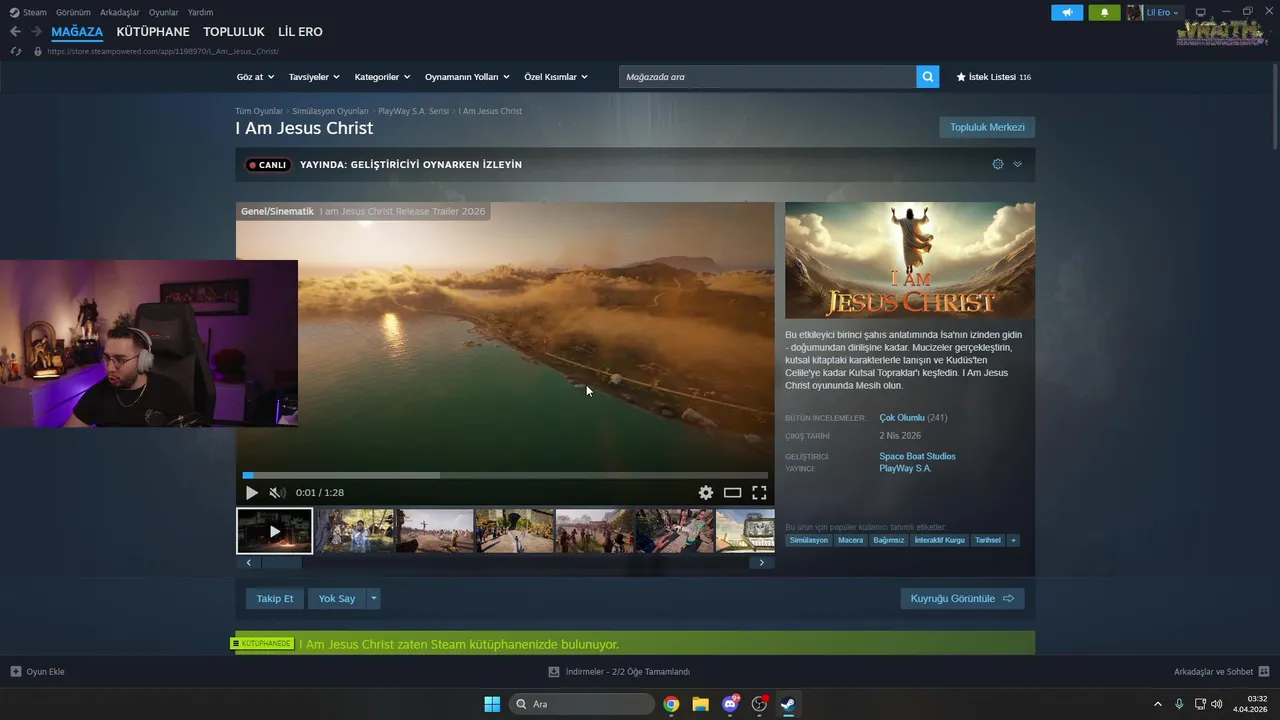Screen dimensions: 1280x720
Task: Open the LİL ERO profile tab
Action: click(300, 32)
